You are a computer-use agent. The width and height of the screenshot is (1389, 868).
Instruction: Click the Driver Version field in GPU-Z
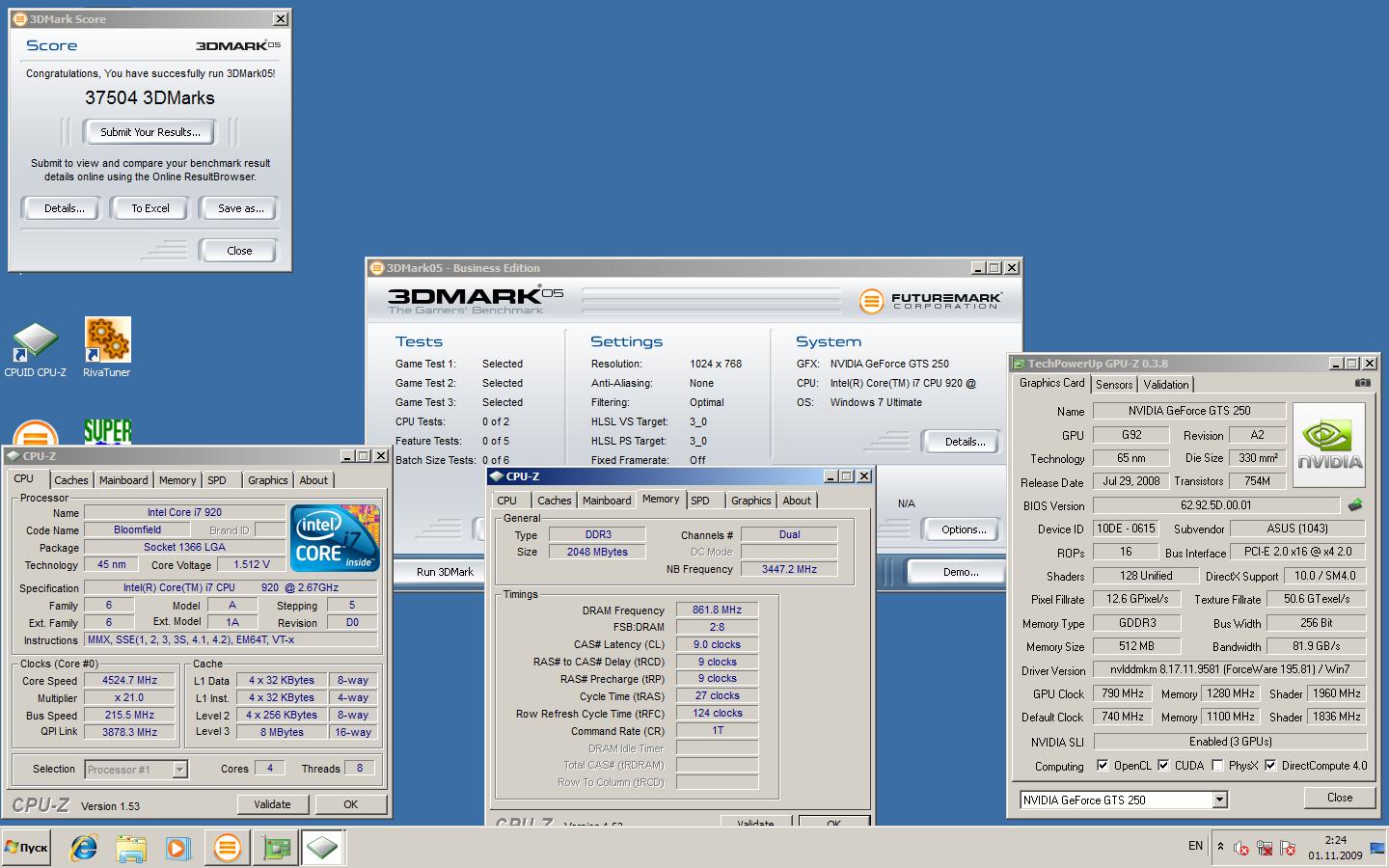click(x=1230, y=669)
